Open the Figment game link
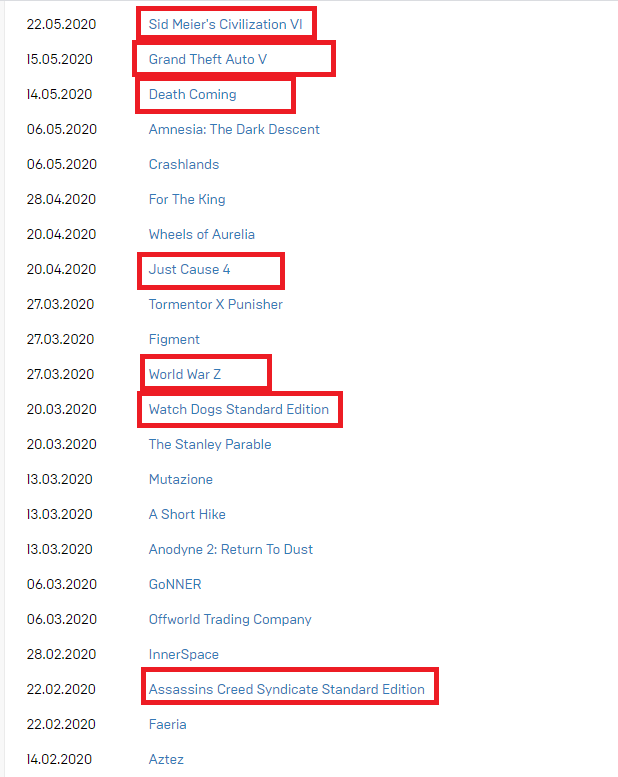618x777 pixels. coord(174,339)
